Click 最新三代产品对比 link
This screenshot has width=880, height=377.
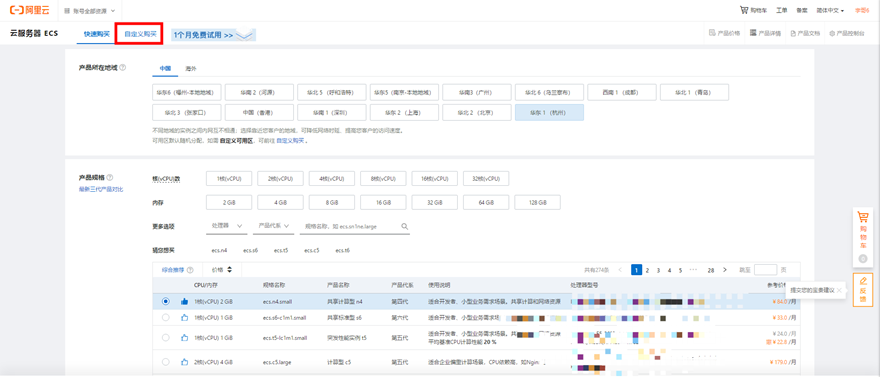click(101, 189)
